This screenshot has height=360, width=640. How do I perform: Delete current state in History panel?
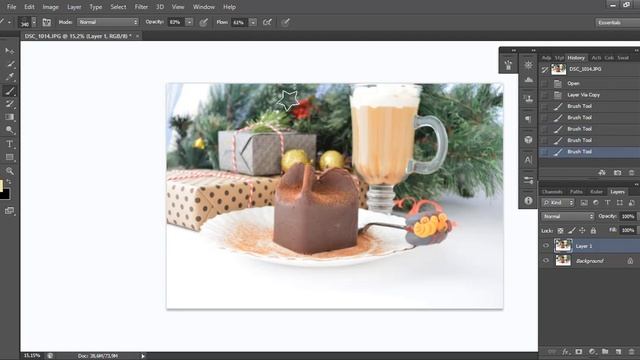point(631,173)
